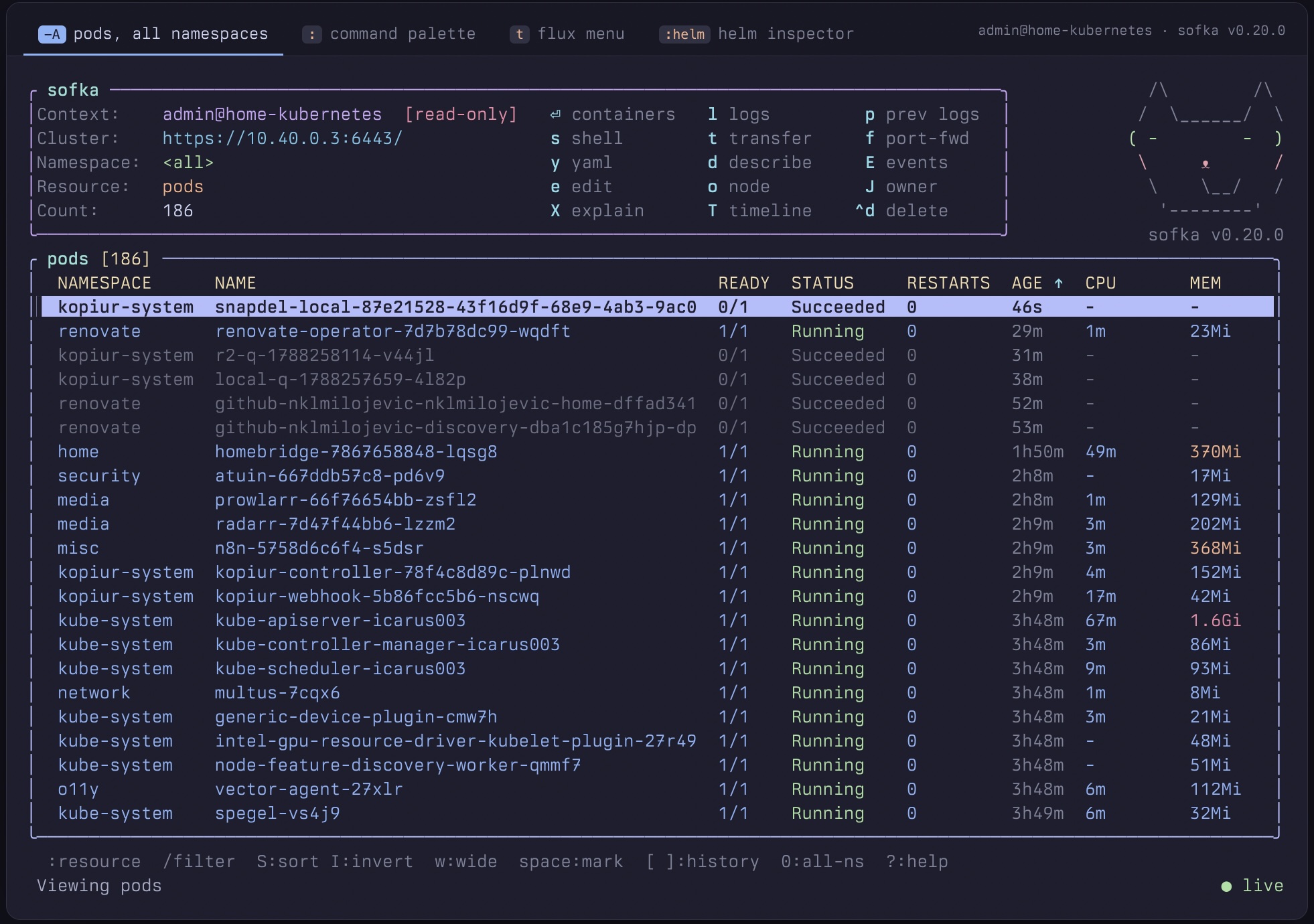Open the helm inspector tab
This screenshot has height=924, width=1314.
[756, 34]
